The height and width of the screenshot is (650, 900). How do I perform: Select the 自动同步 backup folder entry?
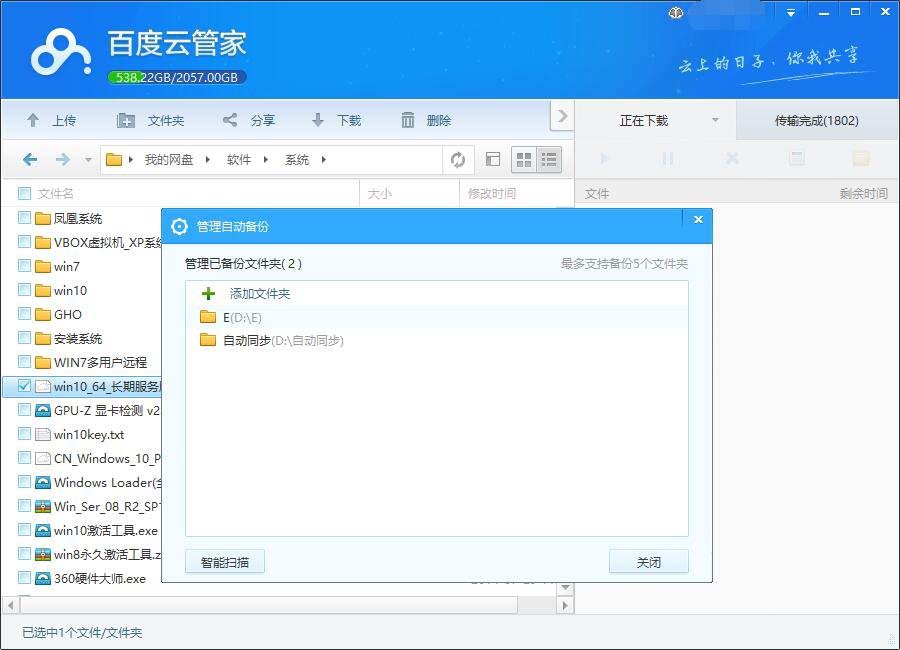436,341
